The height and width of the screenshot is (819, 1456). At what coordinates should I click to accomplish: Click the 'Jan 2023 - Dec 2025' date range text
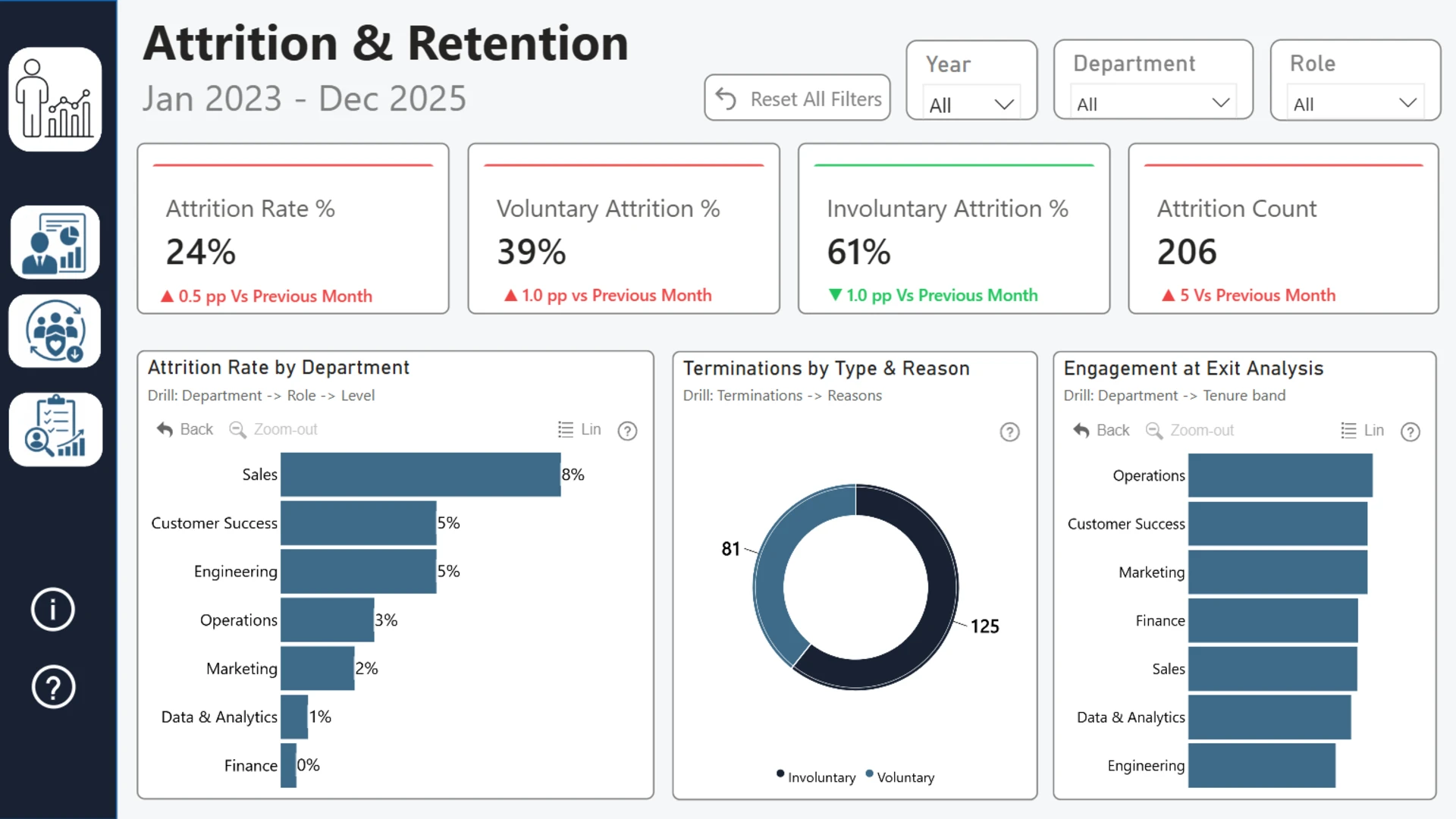point(304,99)
